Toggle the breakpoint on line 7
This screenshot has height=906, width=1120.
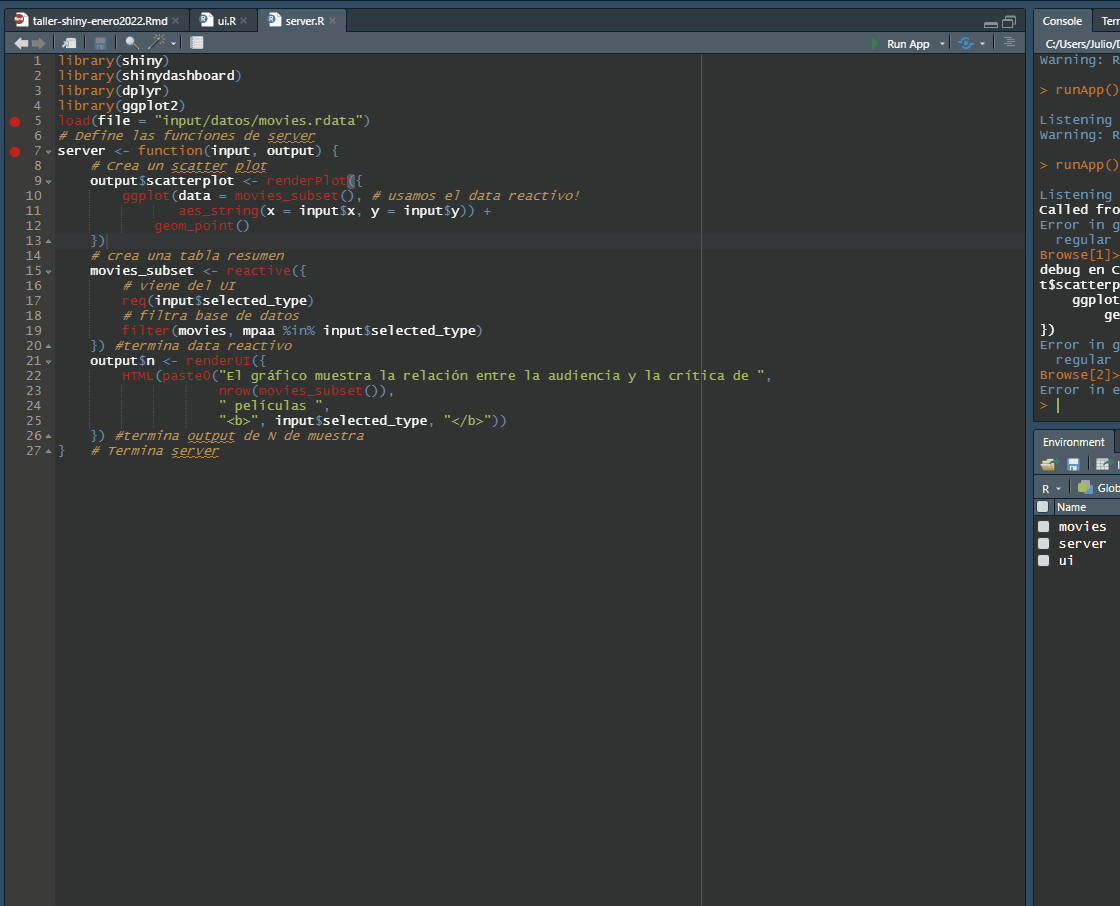click(15, 151)
